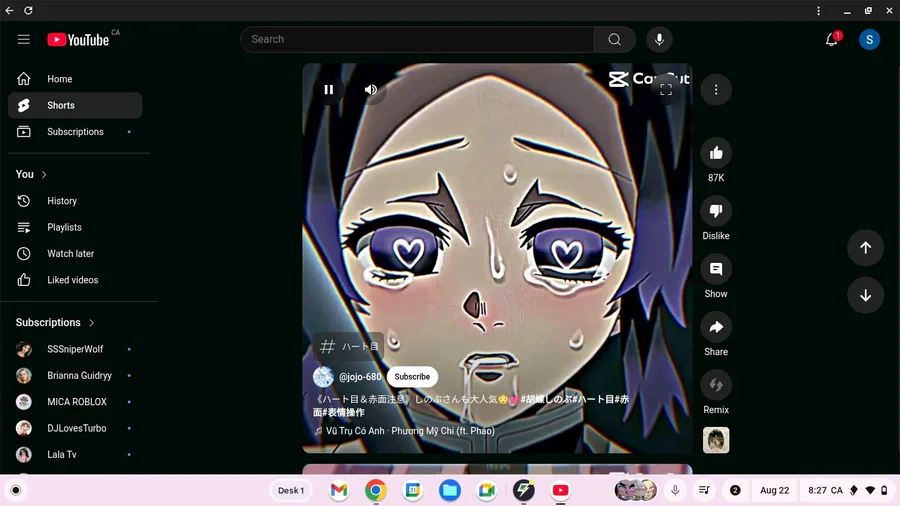This screenshot has width=900, height=506.
Task: Click the YouTube logo
Action: [78, 39]
